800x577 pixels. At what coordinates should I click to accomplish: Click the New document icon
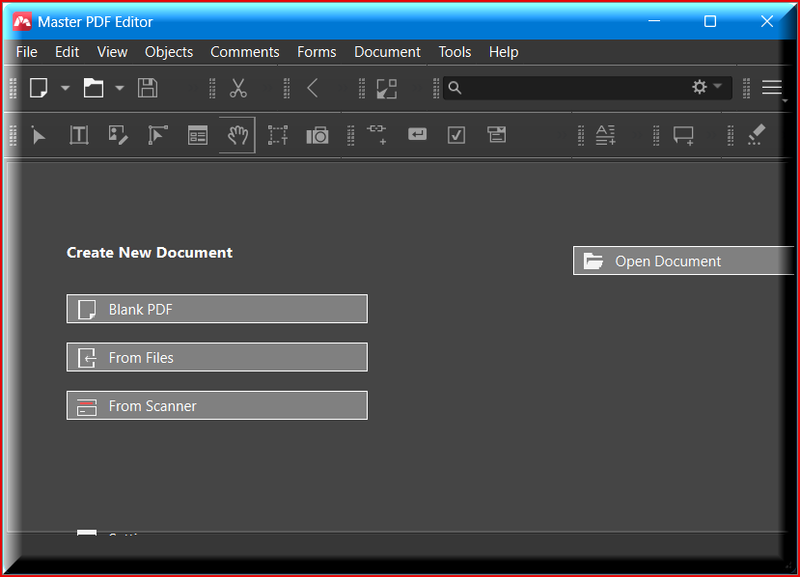coord(39,88)
